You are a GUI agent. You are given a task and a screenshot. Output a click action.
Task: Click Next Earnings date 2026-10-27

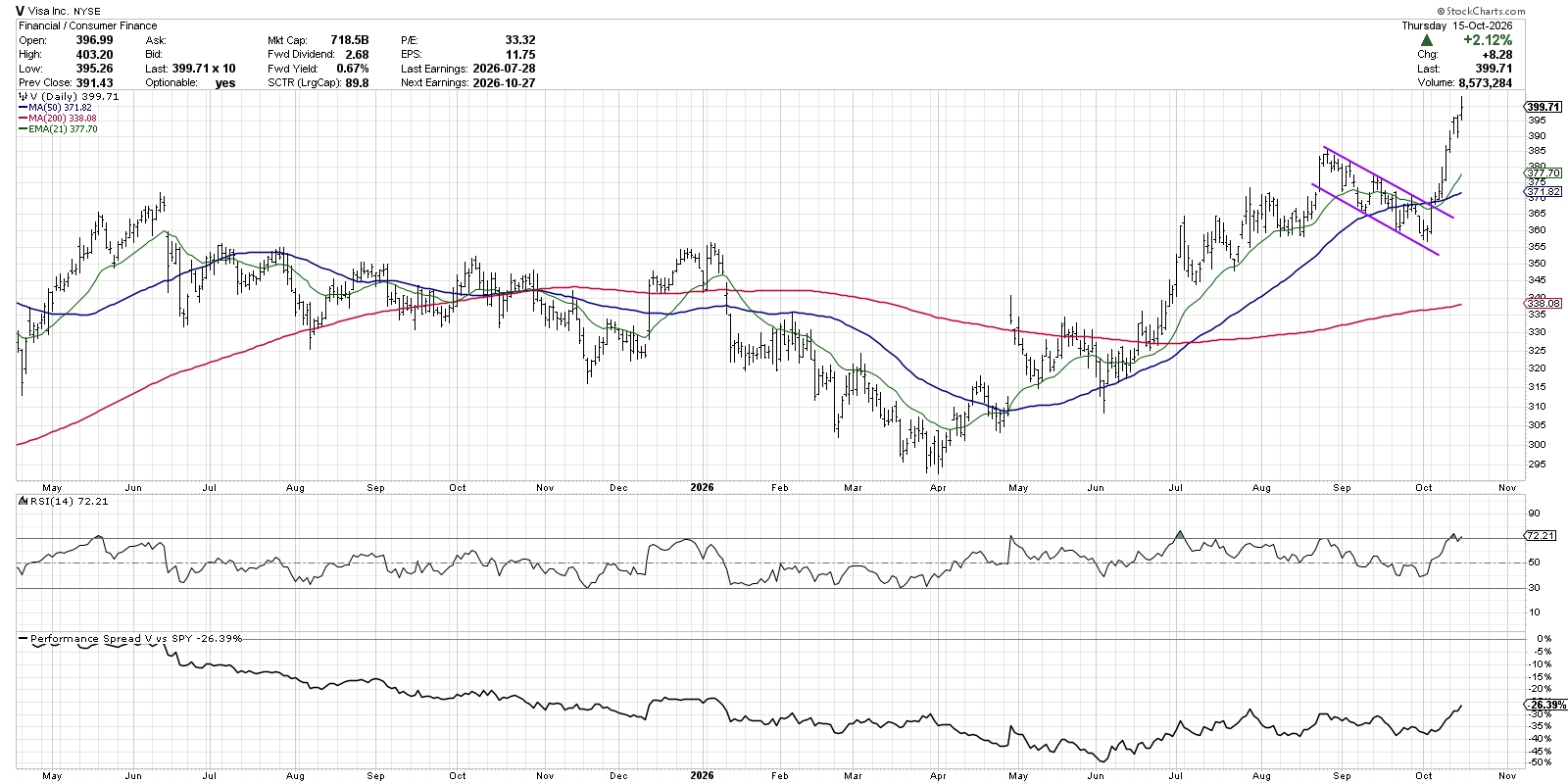click(x=504, y=83)
